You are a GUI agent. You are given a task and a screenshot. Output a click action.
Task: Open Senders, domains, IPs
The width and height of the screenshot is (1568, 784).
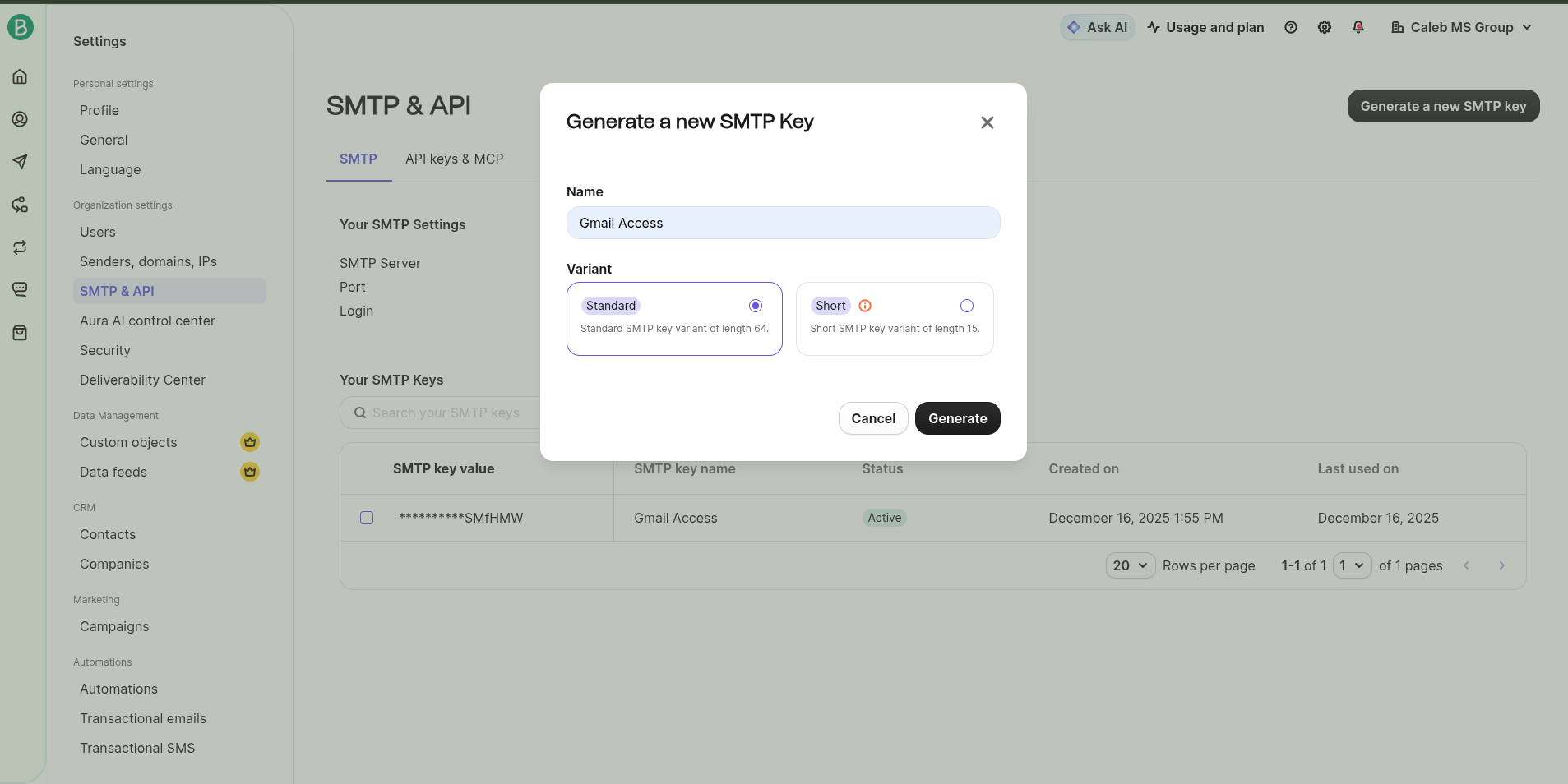coord(148,261)
